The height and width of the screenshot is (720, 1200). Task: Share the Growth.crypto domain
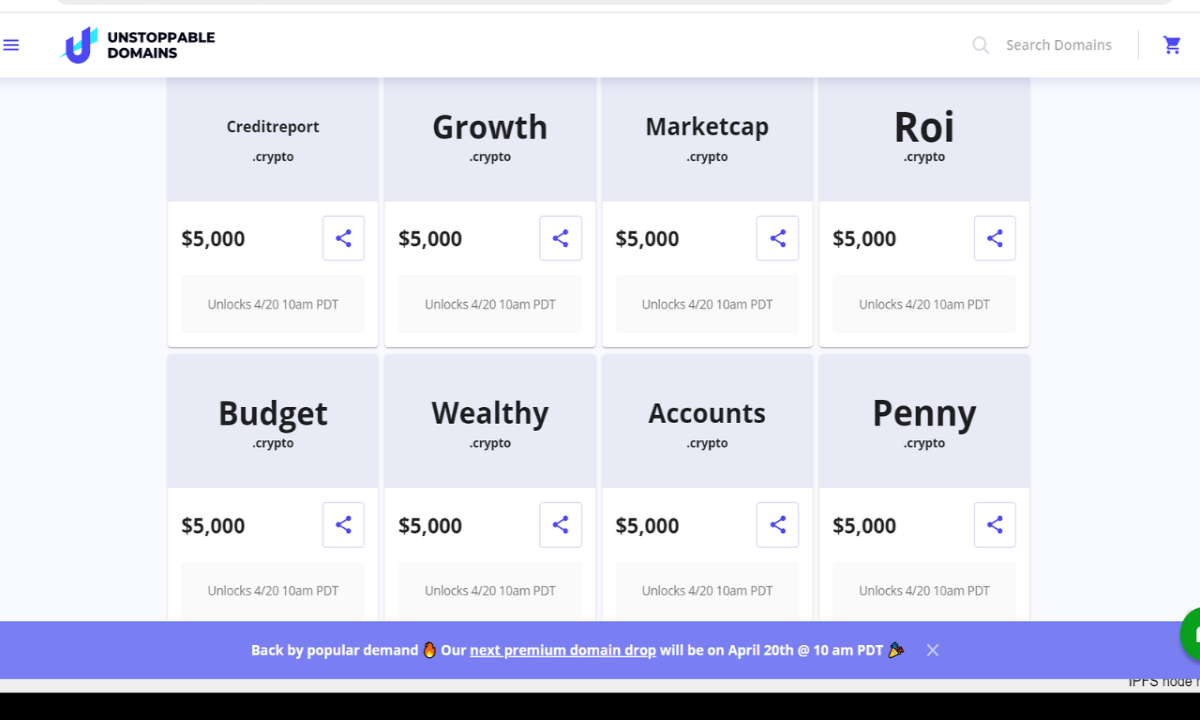[x=560, y=238]
